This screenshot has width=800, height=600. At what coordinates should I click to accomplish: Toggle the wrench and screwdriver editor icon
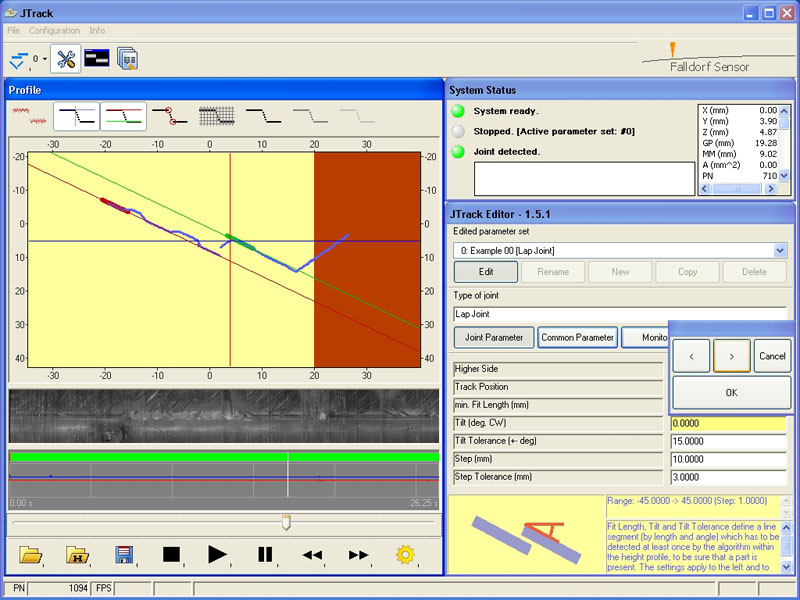tap(66, 59)
